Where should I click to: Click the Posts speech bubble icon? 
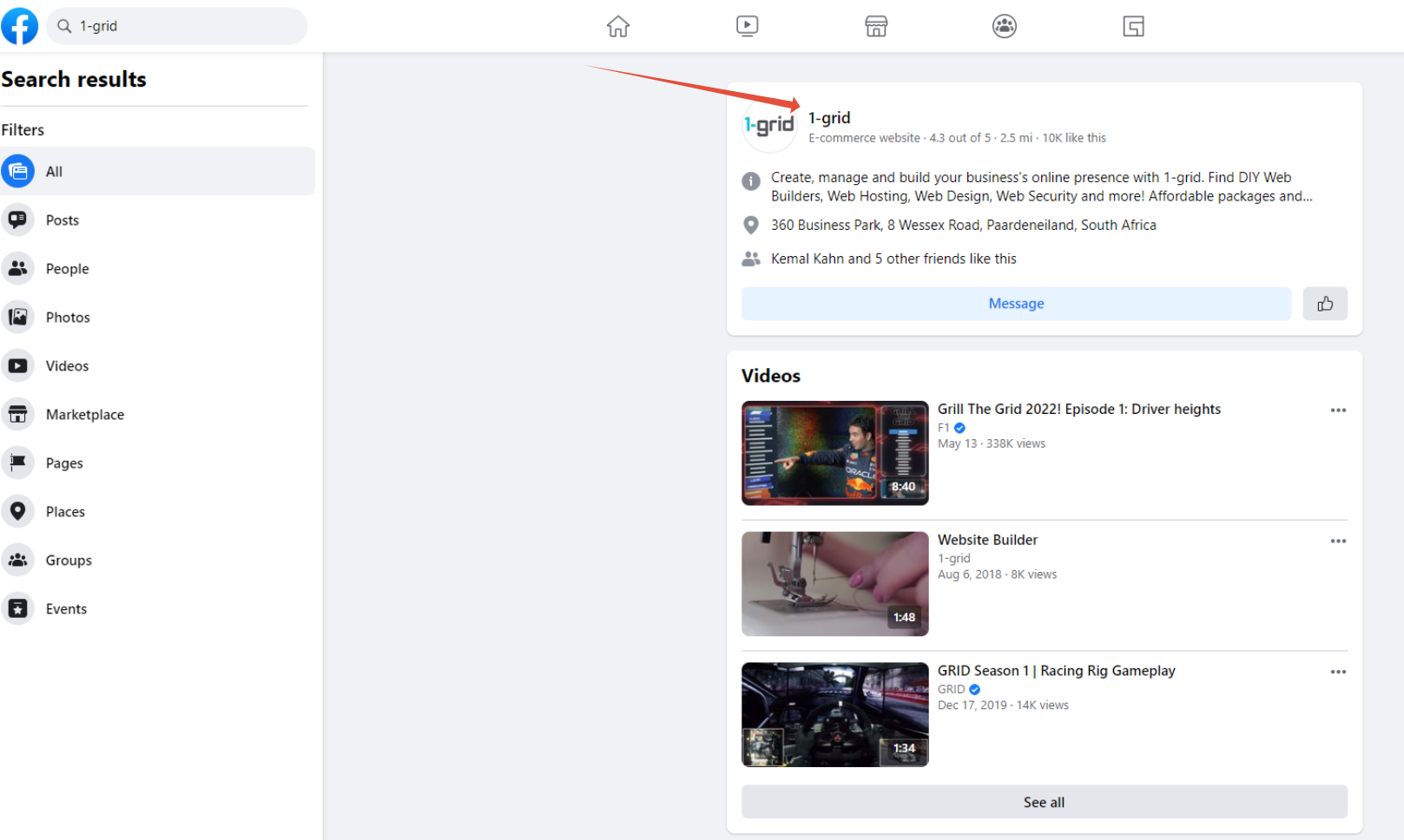click(x=17, y=220)
